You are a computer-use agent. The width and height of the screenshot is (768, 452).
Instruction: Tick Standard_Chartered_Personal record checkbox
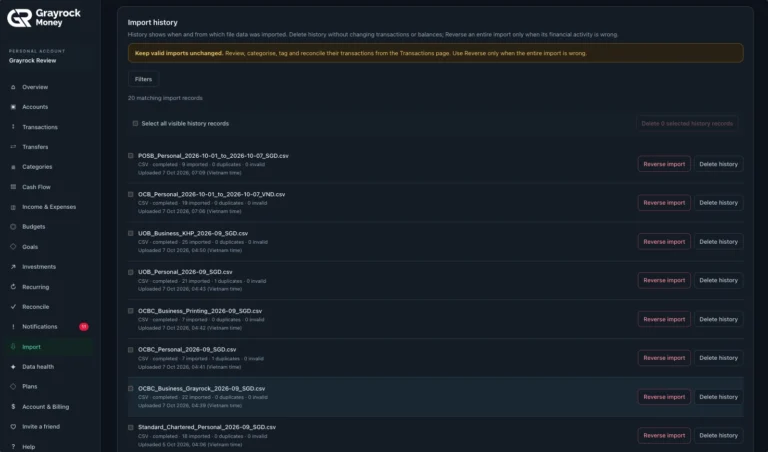coord(131,428)
